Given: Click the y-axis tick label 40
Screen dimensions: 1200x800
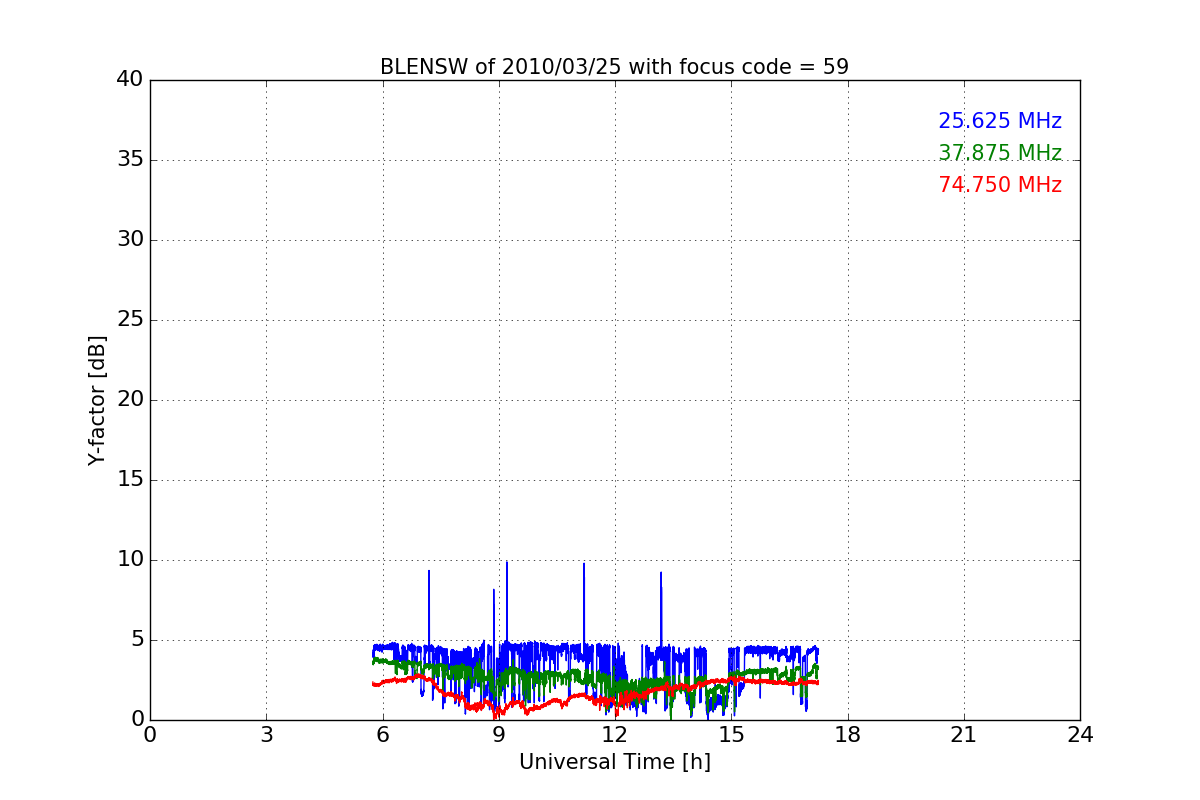Looking at the screenshot, I should click(130, 80).
